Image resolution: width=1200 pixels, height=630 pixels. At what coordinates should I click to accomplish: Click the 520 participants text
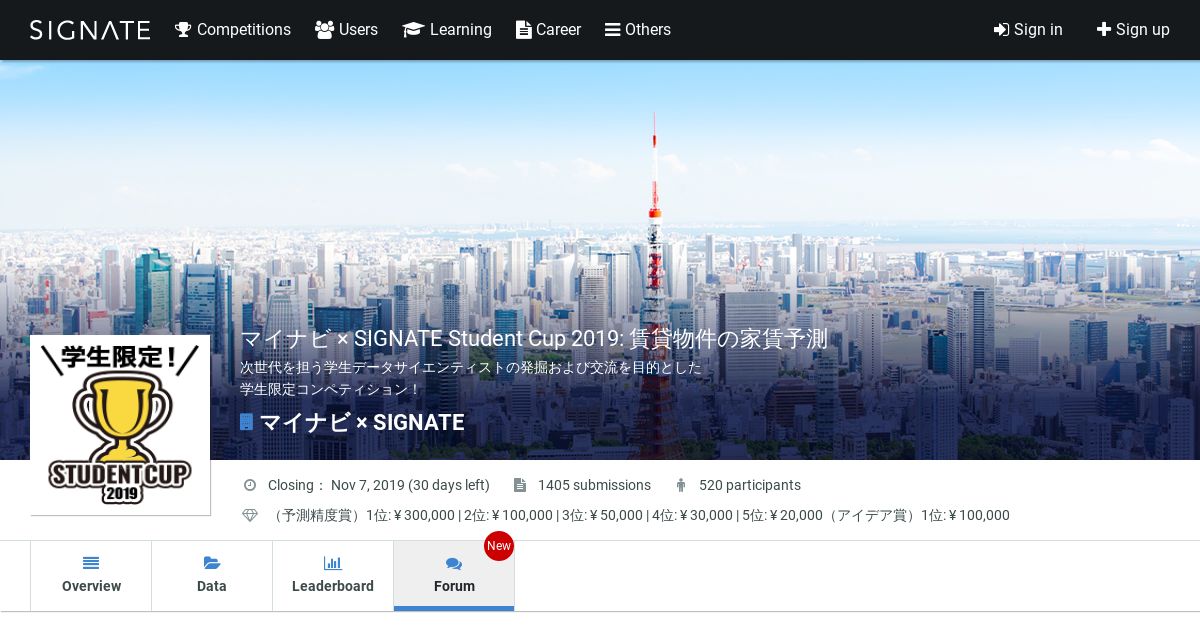750,485
